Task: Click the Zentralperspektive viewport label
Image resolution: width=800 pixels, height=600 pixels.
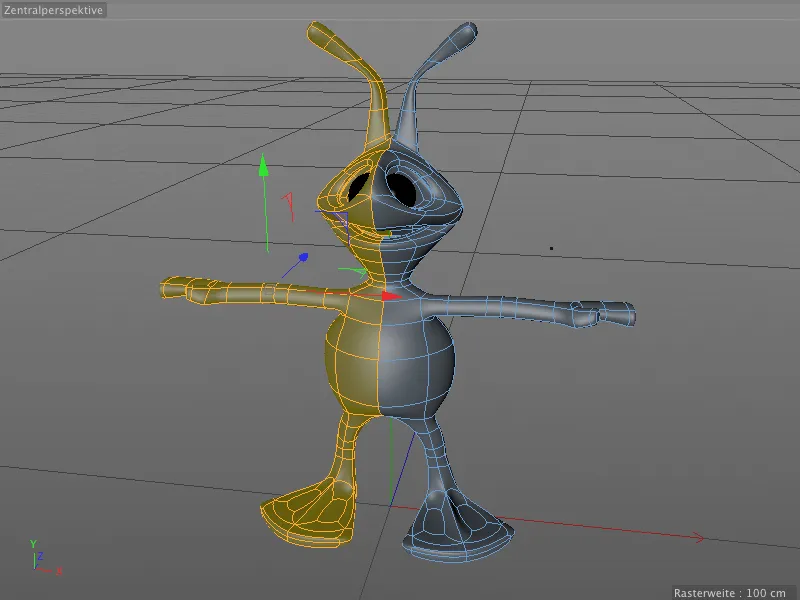Action: pos(52,12)
